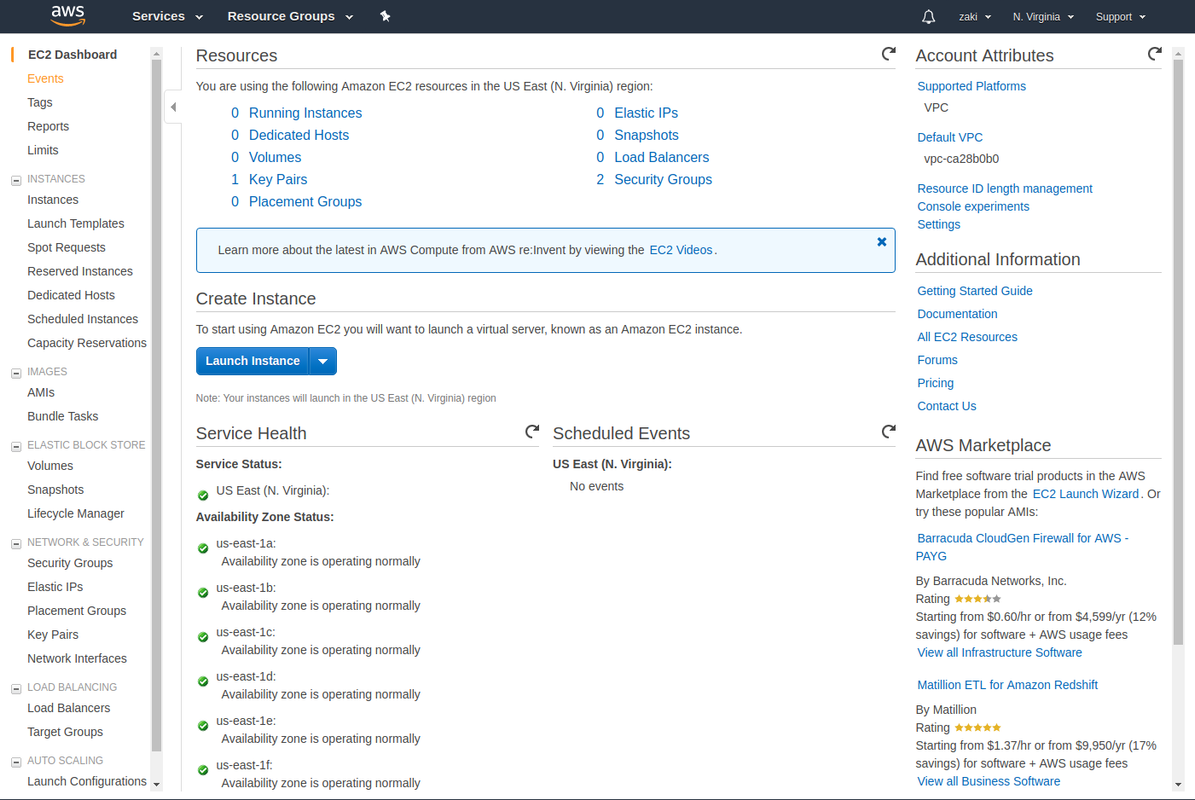Click the us-east-1f green status icon
This screenshot has height=800, width=1195.
pos(203,770)
